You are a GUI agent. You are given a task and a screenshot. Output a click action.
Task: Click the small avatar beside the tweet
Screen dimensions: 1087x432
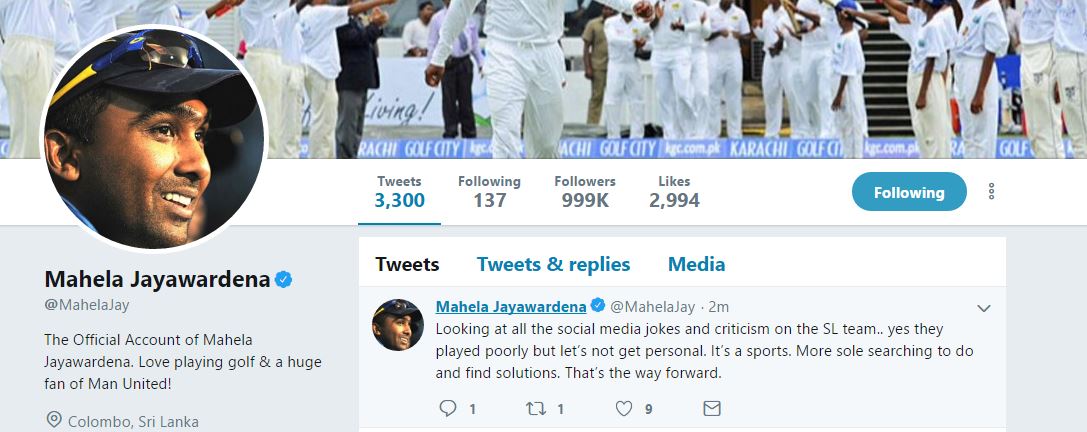coord(398,324)
